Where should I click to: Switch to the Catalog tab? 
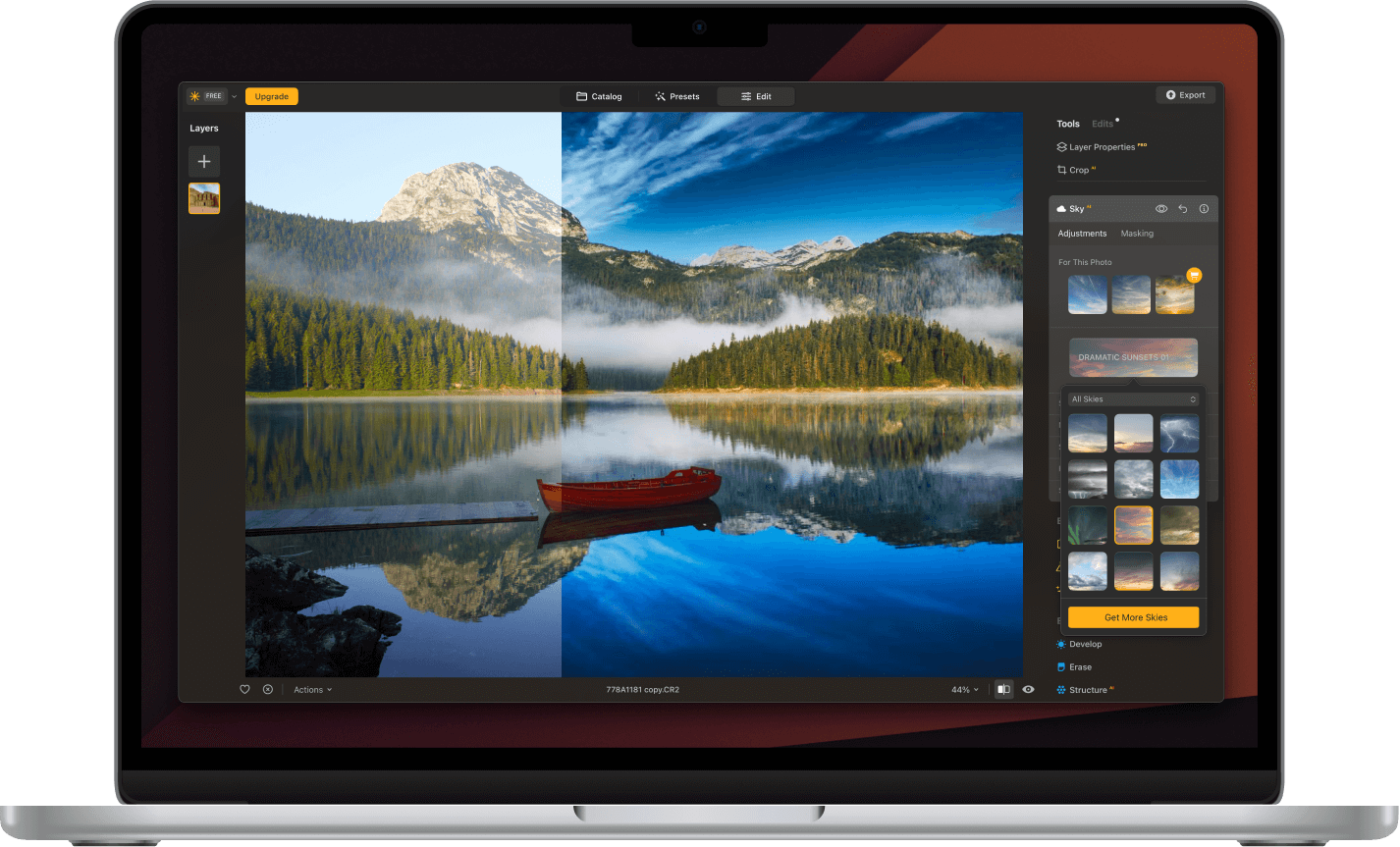click(x=599, y=96)
